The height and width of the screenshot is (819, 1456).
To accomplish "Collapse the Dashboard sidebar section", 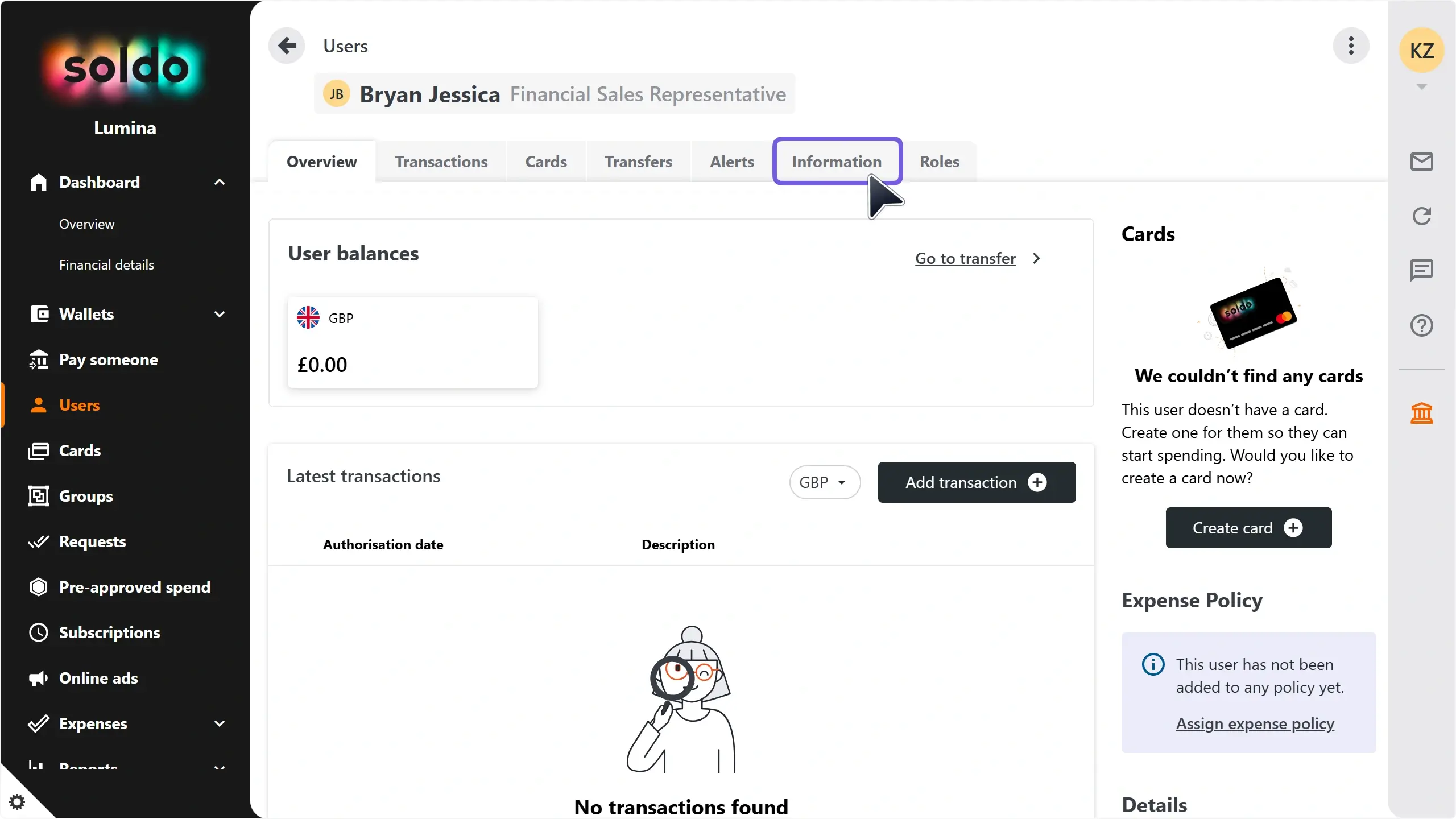I will pos(219,182).
